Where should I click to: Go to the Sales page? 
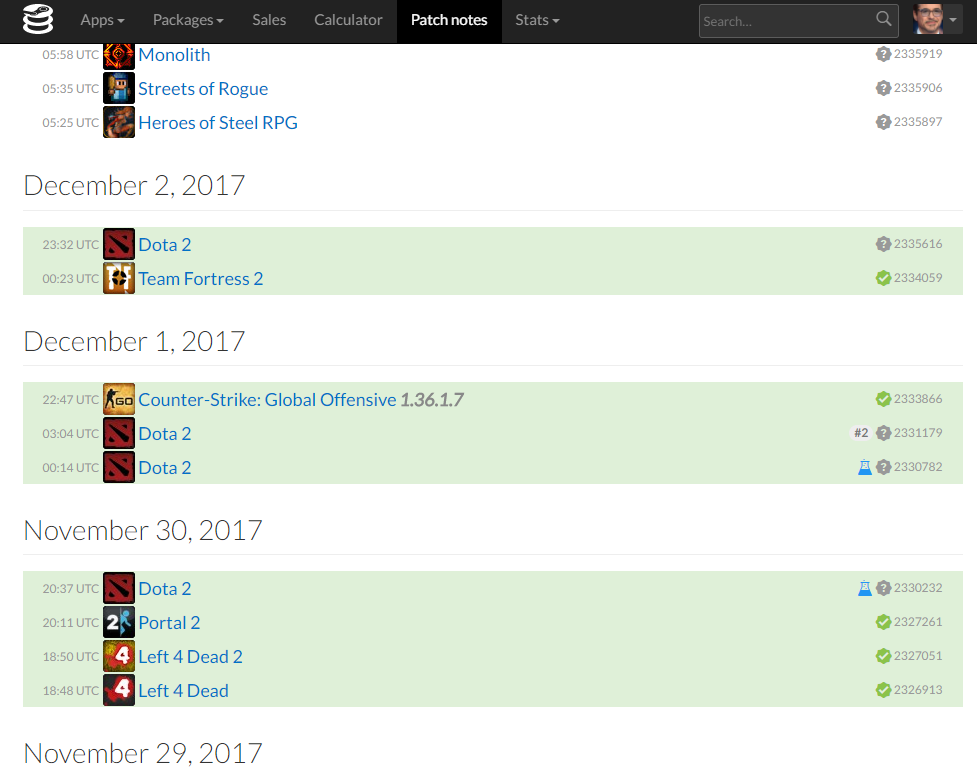point(269,20)
